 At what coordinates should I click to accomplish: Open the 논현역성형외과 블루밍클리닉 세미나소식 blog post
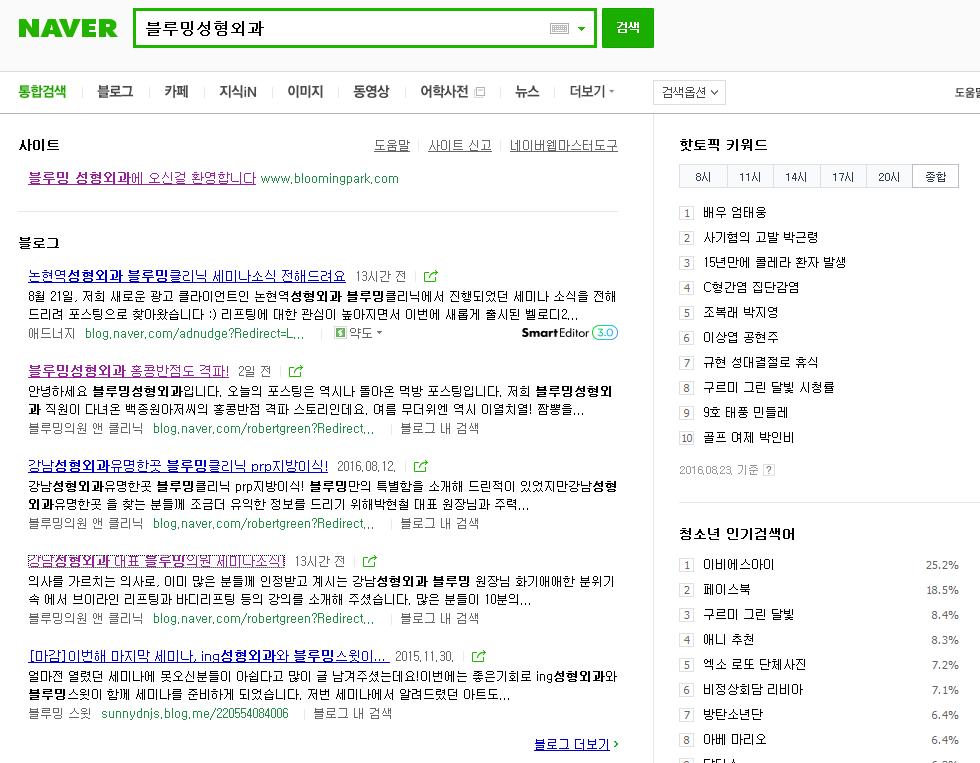187,276
